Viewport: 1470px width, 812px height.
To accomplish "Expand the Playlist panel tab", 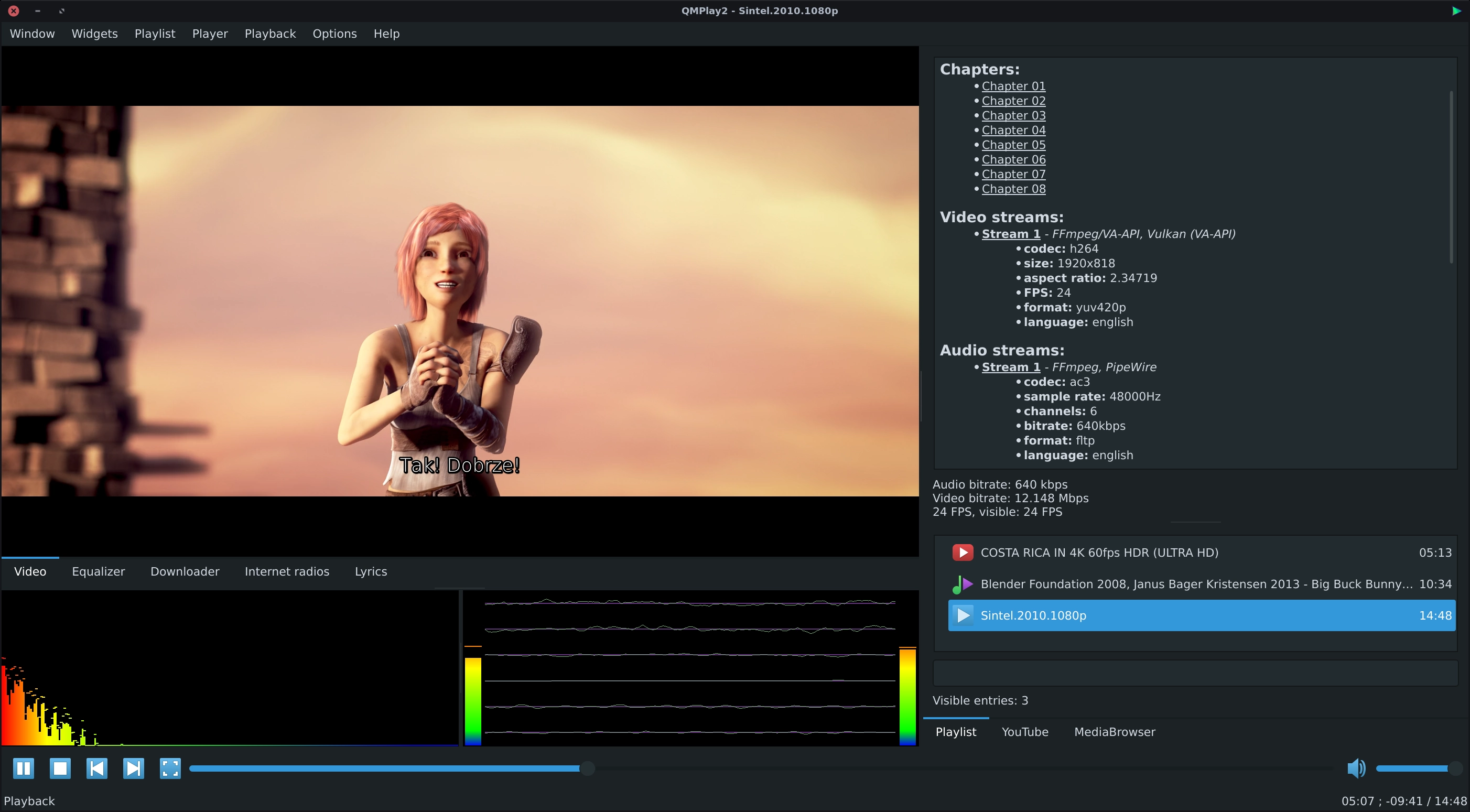I will [x=955, y=731].
